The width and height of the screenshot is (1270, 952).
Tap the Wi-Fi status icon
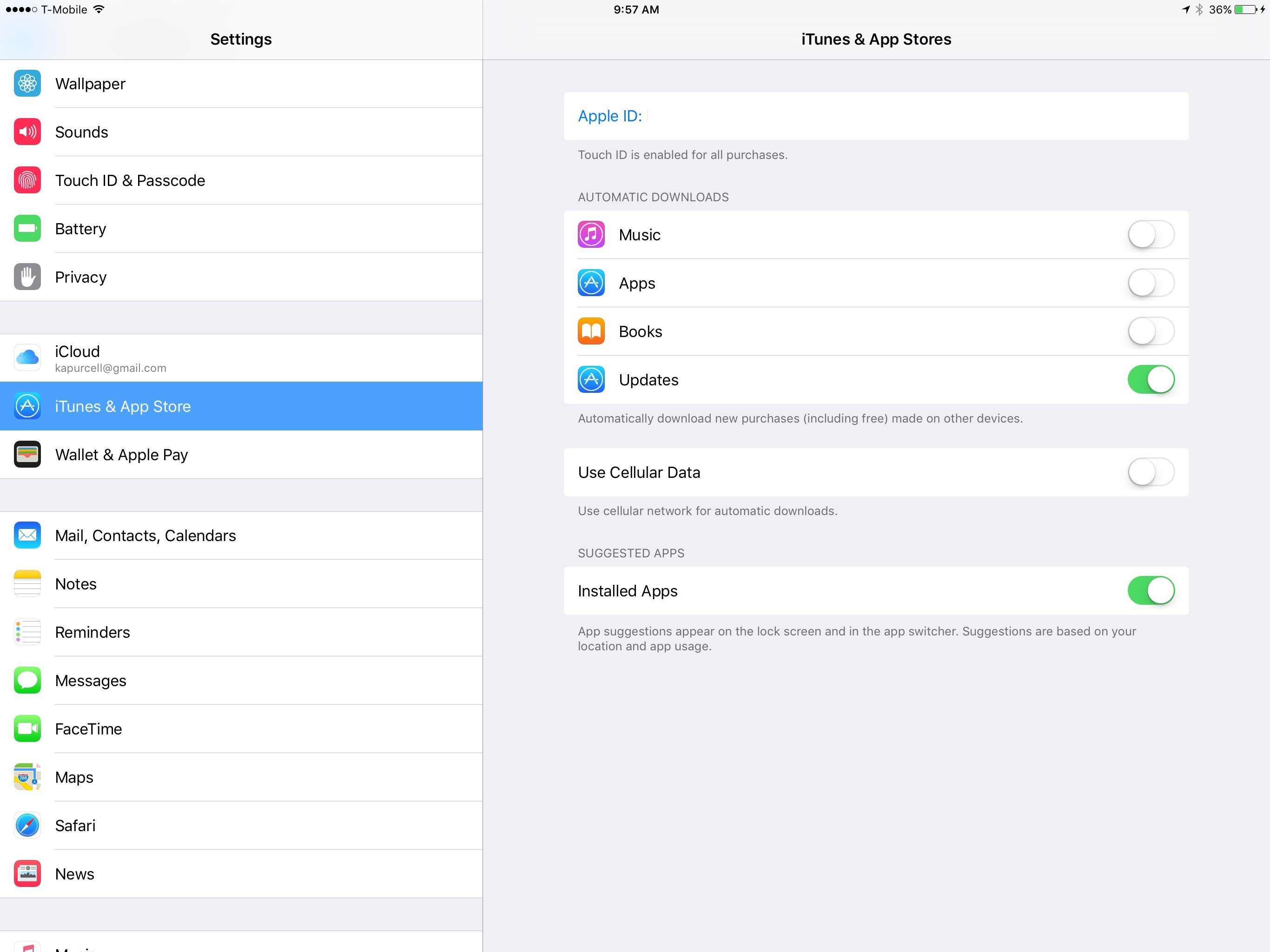(x=99, y=9)
